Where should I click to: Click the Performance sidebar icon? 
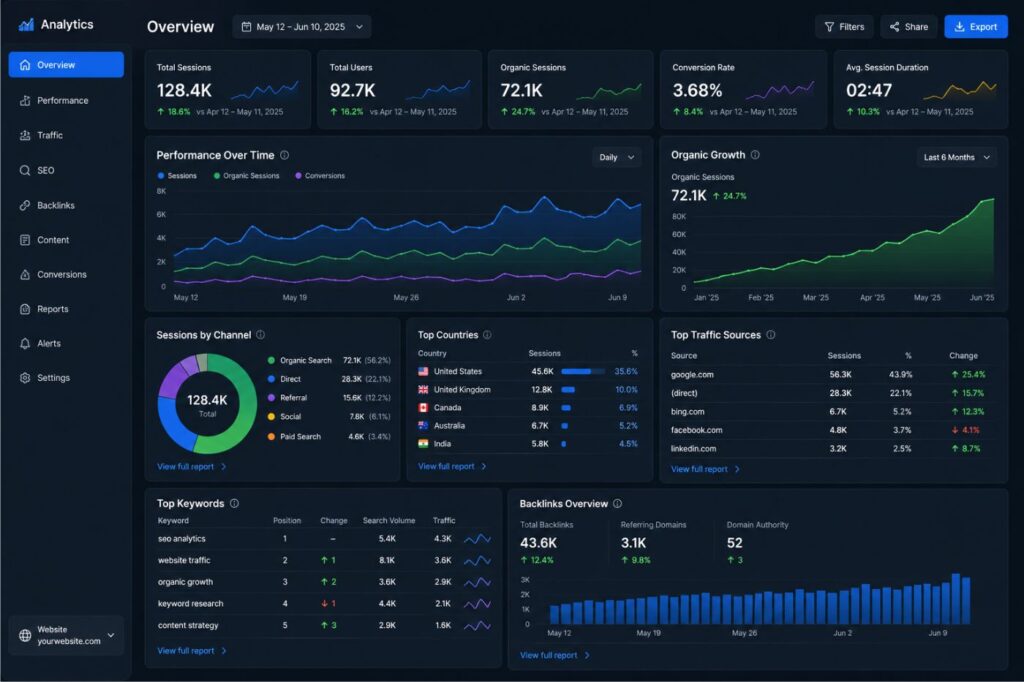[x=25, y=101]
